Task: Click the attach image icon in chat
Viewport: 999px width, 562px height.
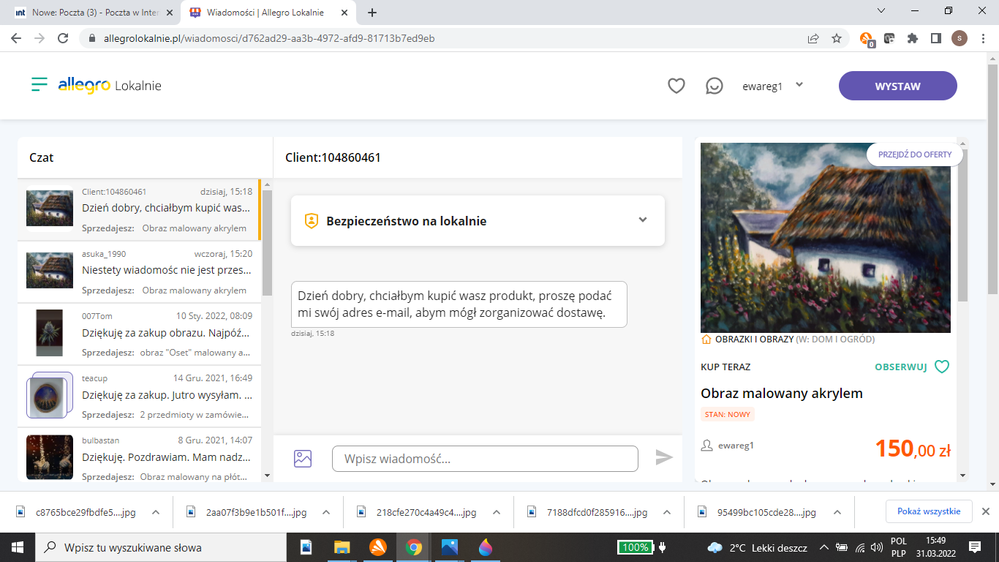Action: [303, 458]
